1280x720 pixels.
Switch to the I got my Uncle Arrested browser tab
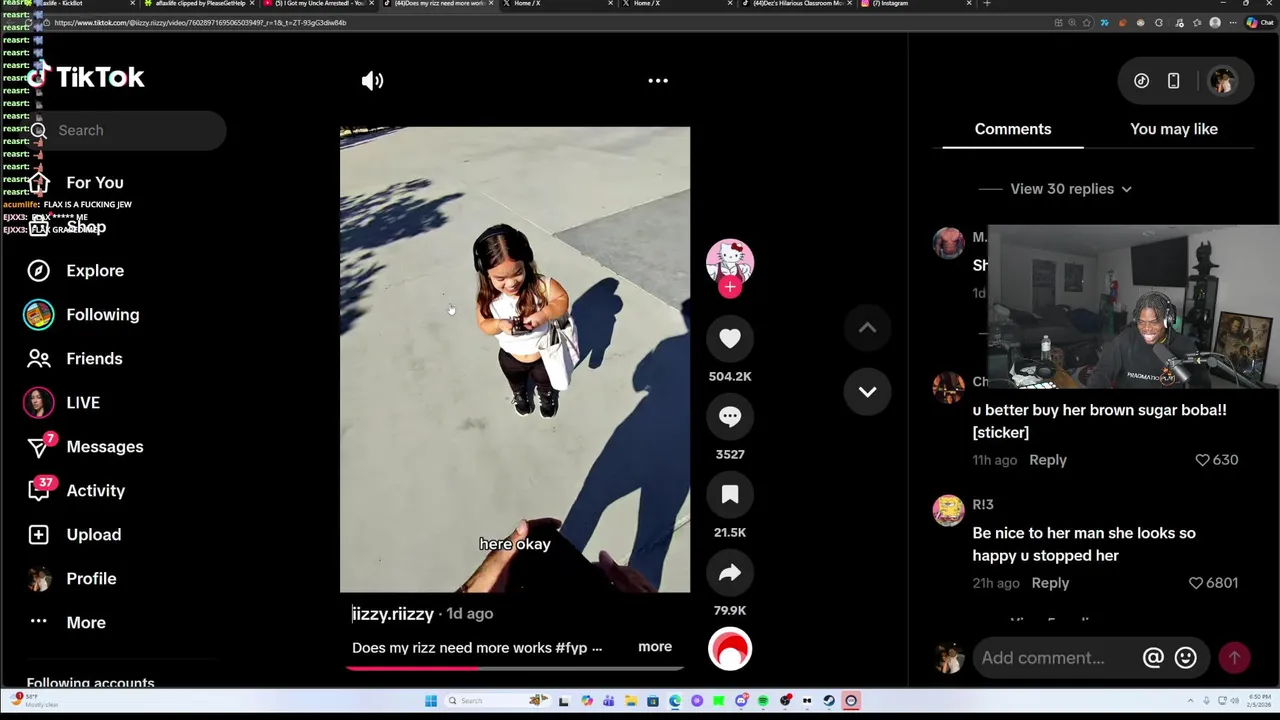(319, 4)
